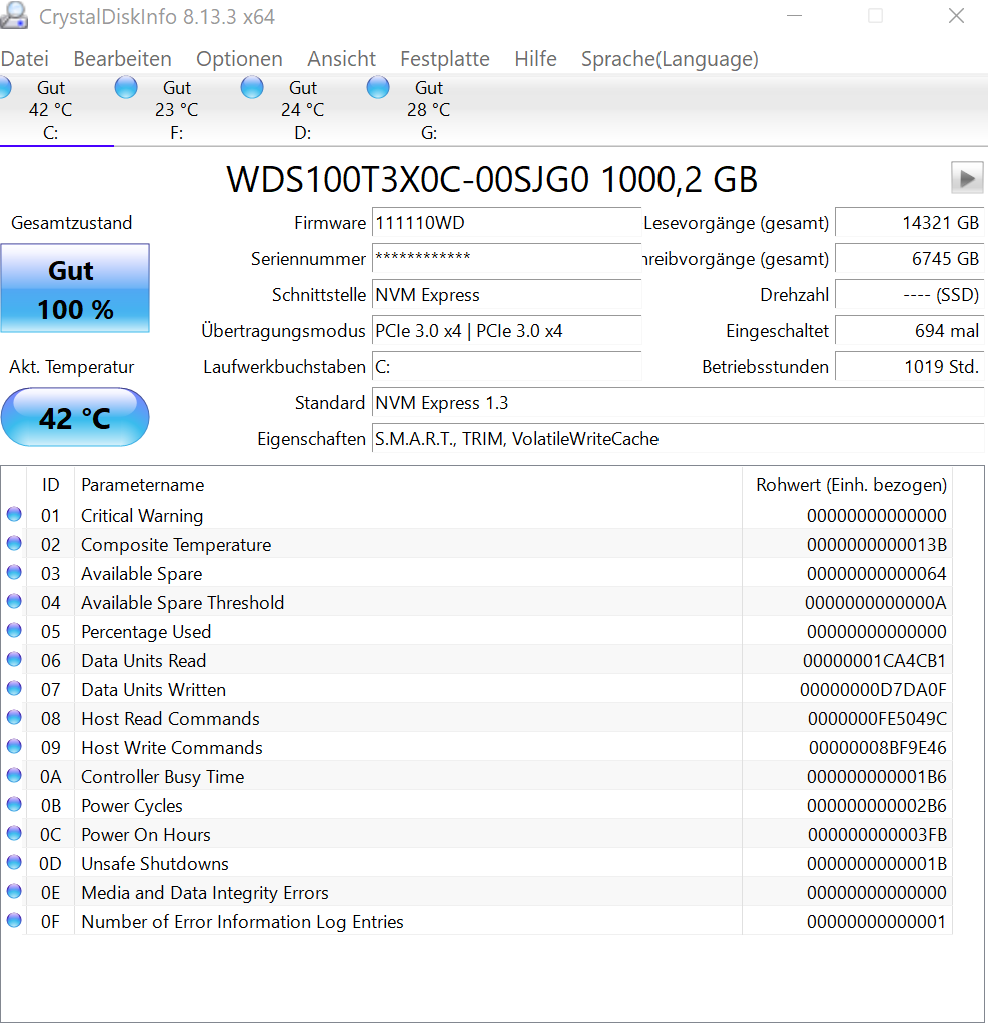988x1032 pixels.
Task: Select the drive F: tab
Action: coord(177,110)
